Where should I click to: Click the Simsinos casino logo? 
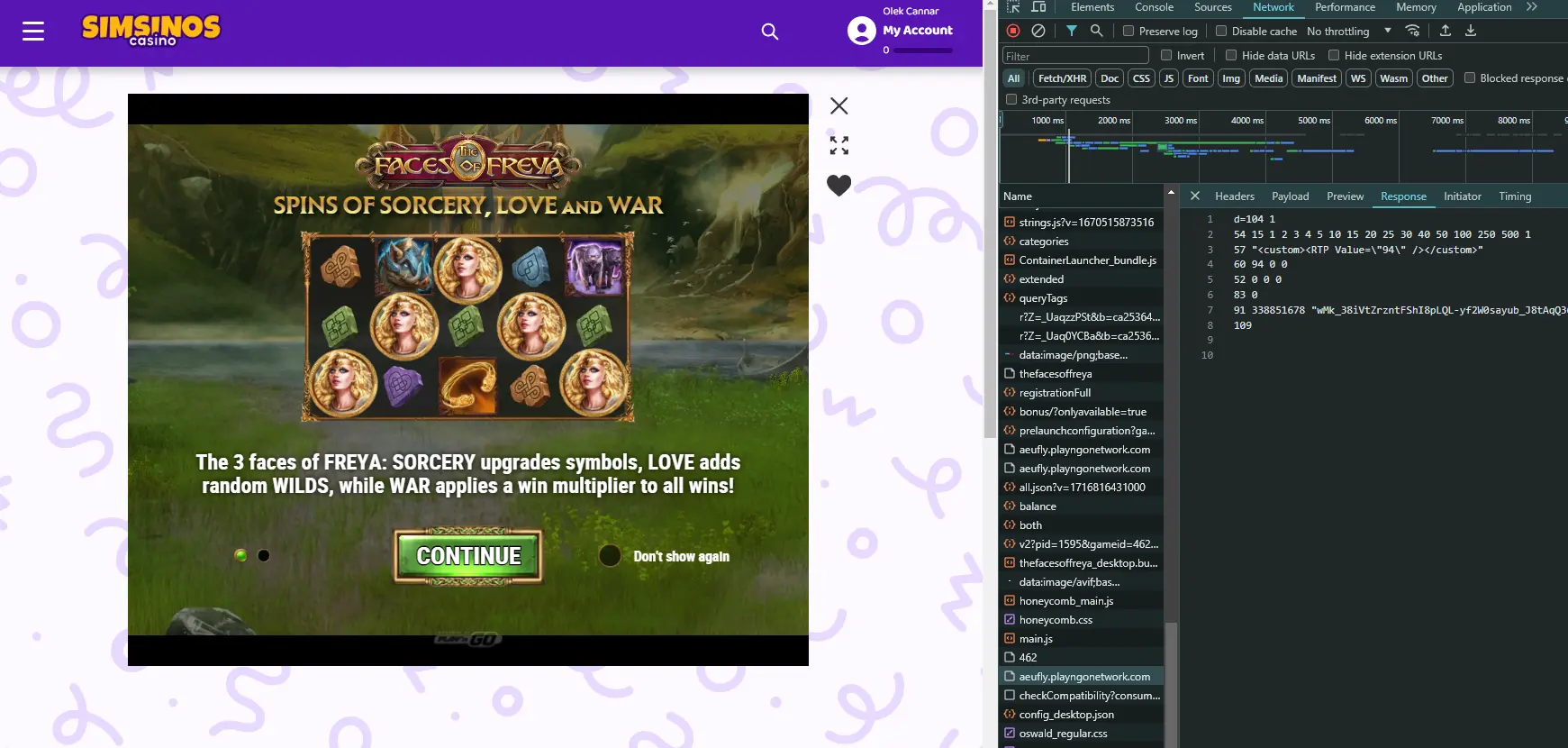(x=150, y=30)
